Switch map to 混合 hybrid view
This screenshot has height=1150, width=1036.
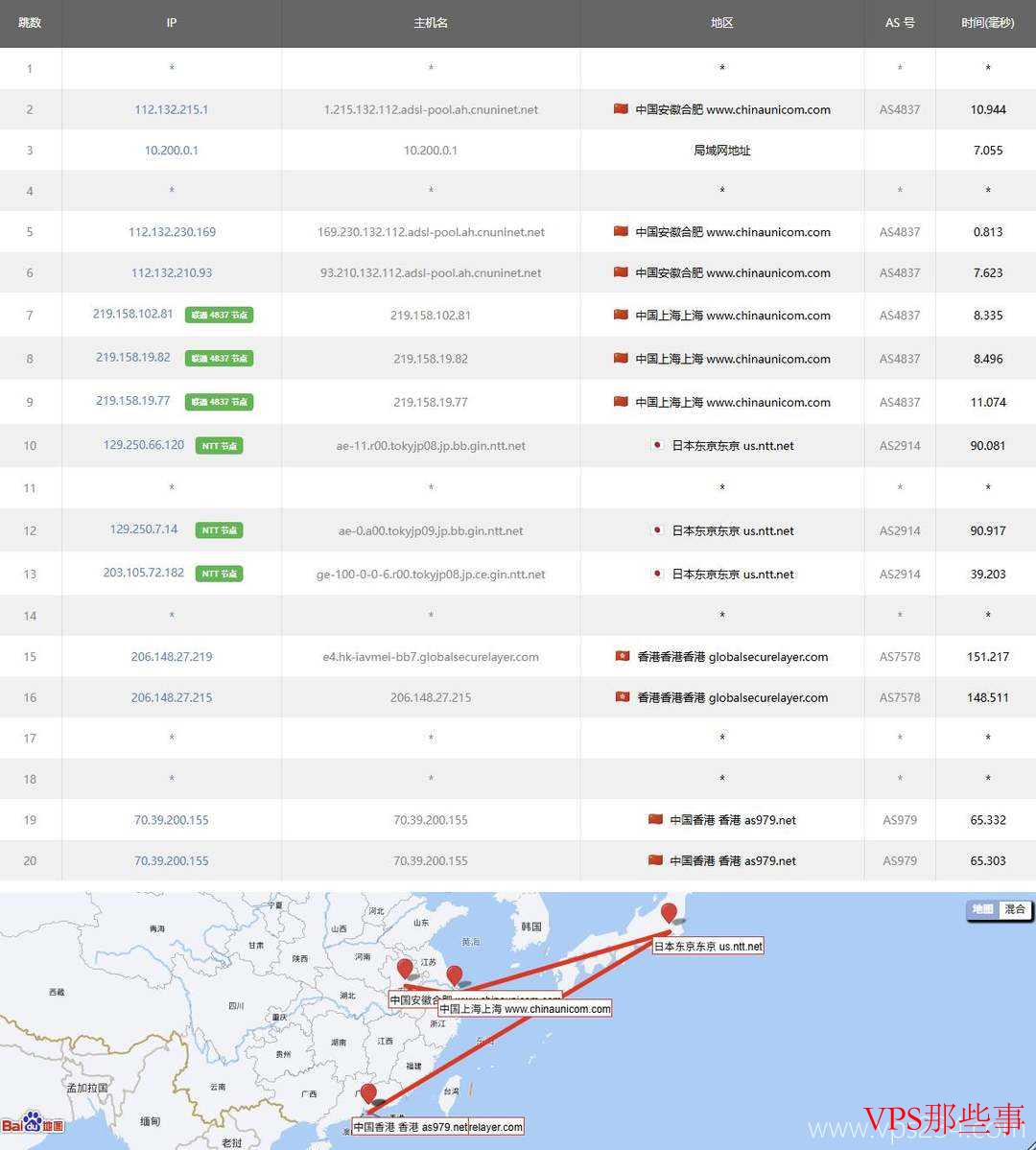[1015, 909]
